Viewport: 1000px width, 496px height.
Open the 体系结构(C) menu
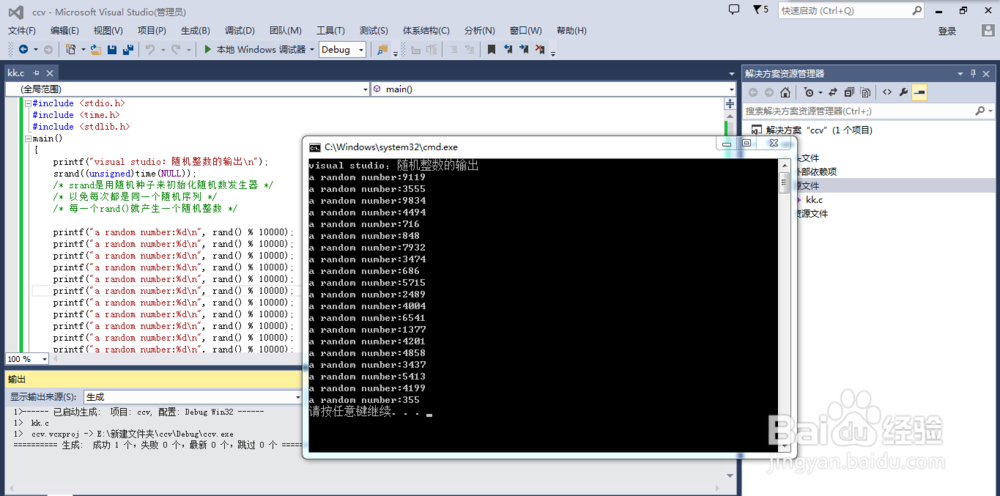pyautogui.click(x=426, y=31)
